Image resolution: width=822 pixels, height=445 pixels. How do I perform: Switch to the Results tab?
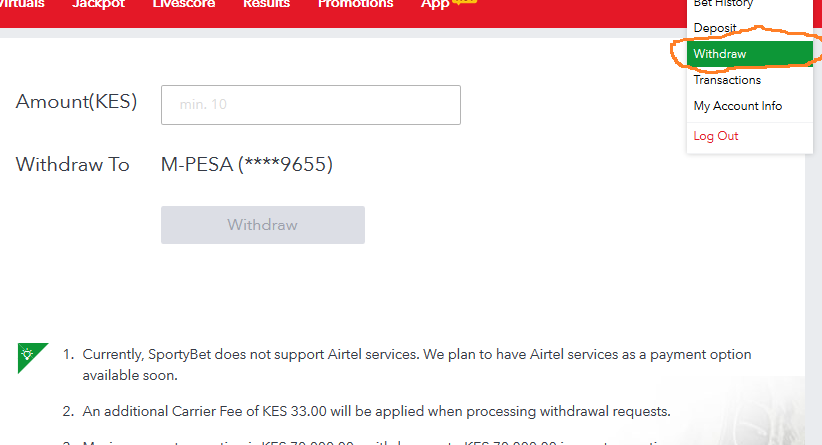266,4
